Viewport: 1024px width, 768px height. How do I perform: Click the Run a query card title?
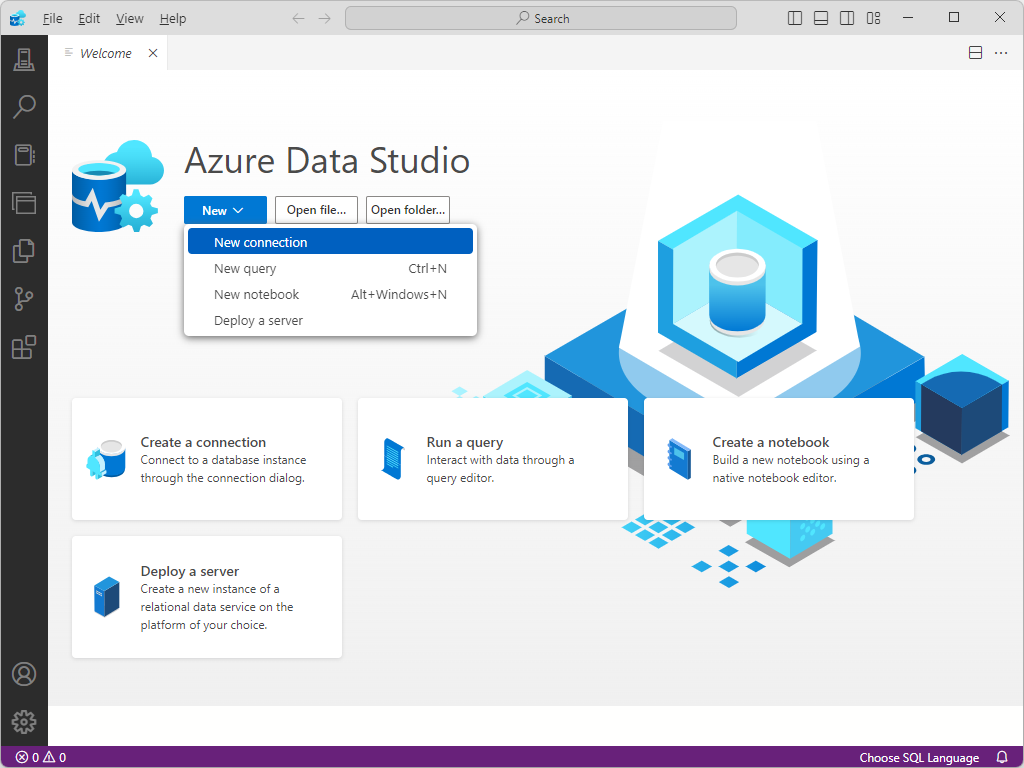pyautogui.click(x=464, y=442)
